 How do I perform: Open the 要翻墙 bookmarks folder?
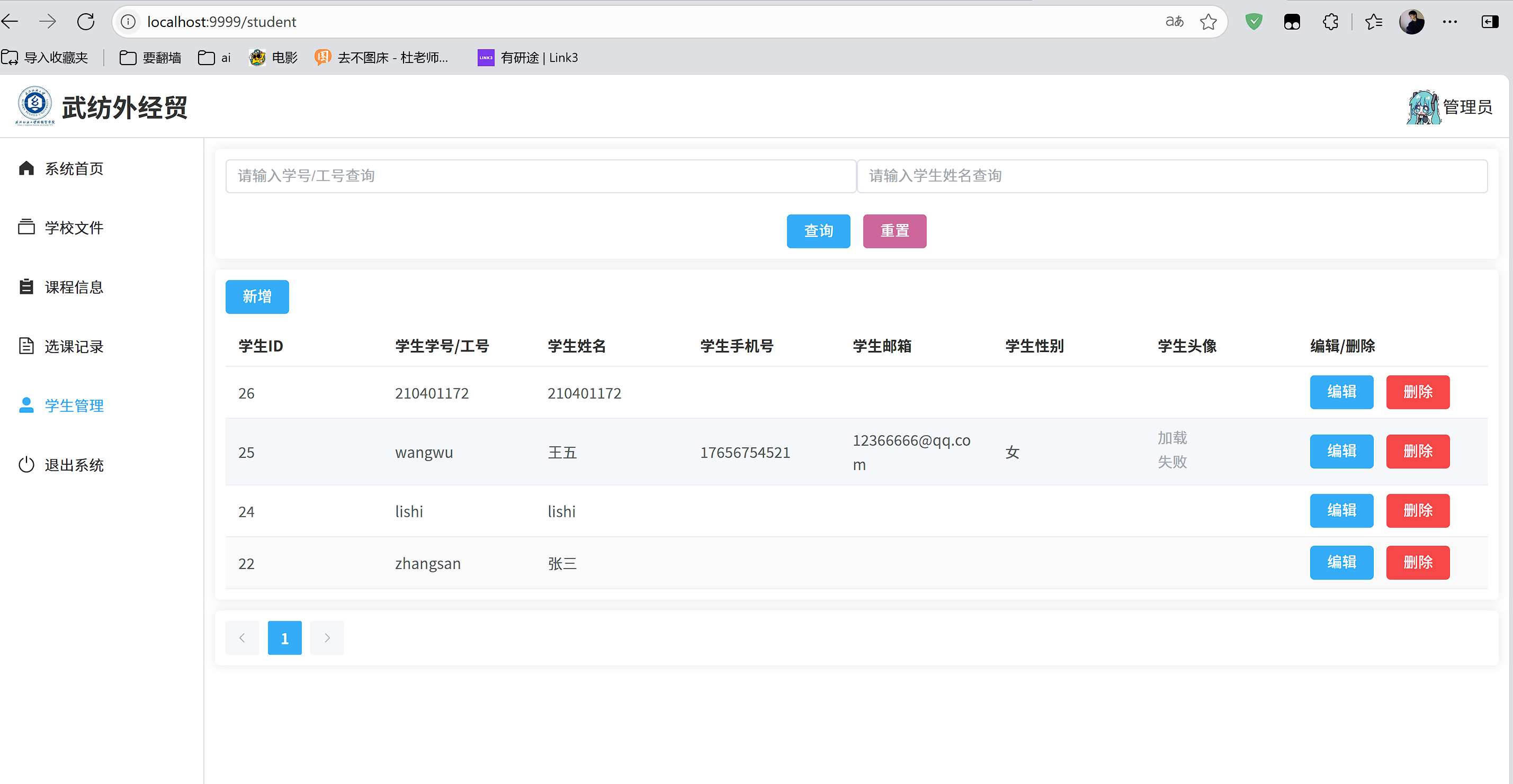point(150,58)
